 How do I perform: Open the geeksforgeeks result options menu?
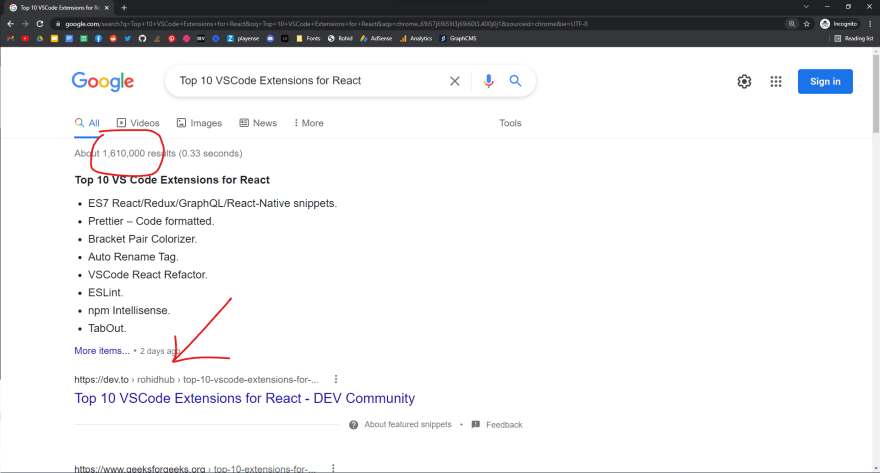click(333, 468)
